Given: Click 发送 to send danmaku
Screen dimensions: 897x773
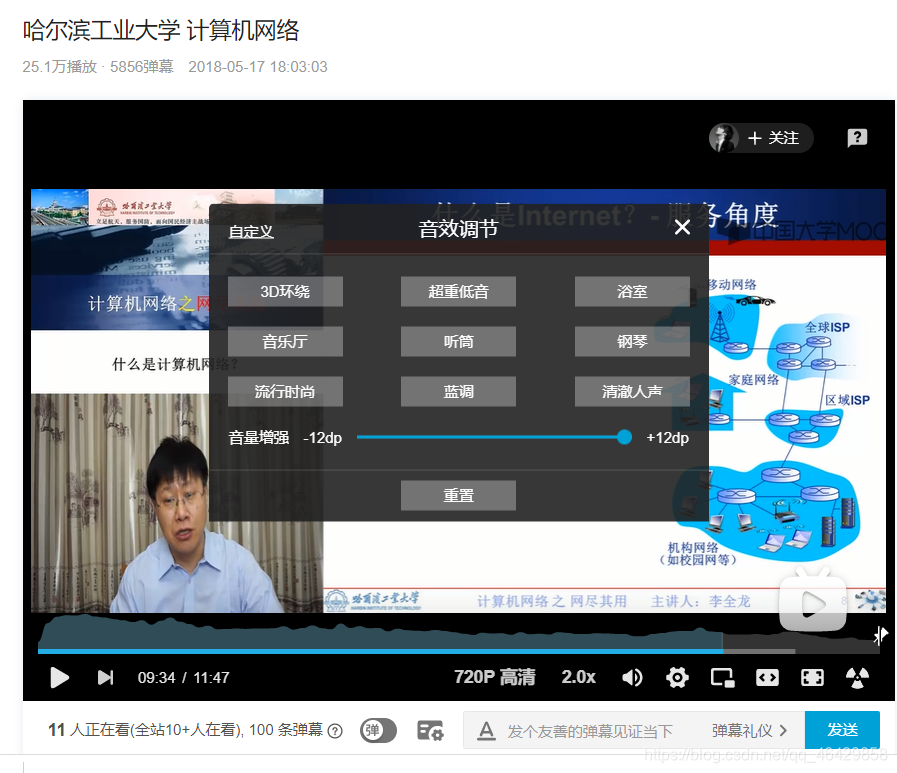Looking at the screenshot, I should pos(842,730).
